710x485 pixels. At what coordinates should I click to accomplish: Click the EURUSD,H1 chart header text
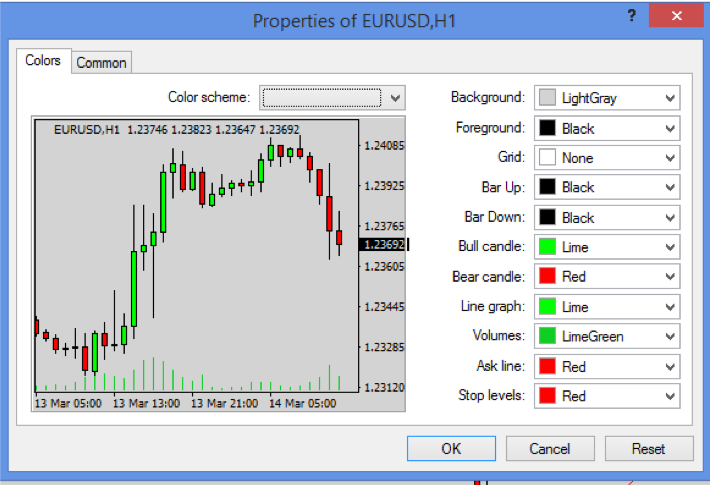177,130
